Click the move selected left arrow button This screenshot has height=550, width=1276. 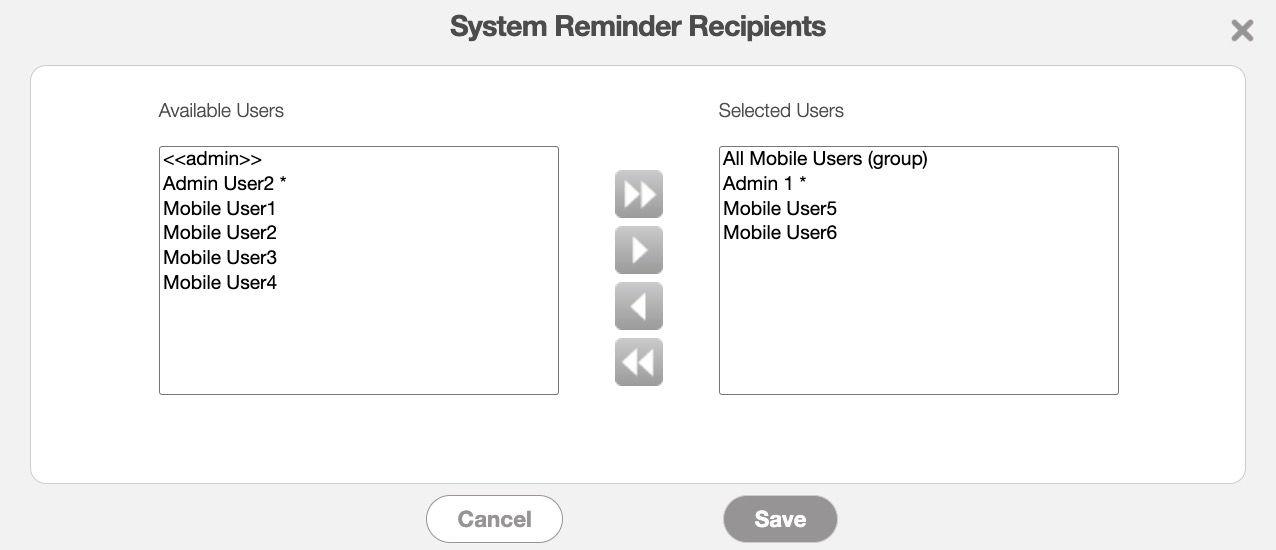[x=639, y=306]
